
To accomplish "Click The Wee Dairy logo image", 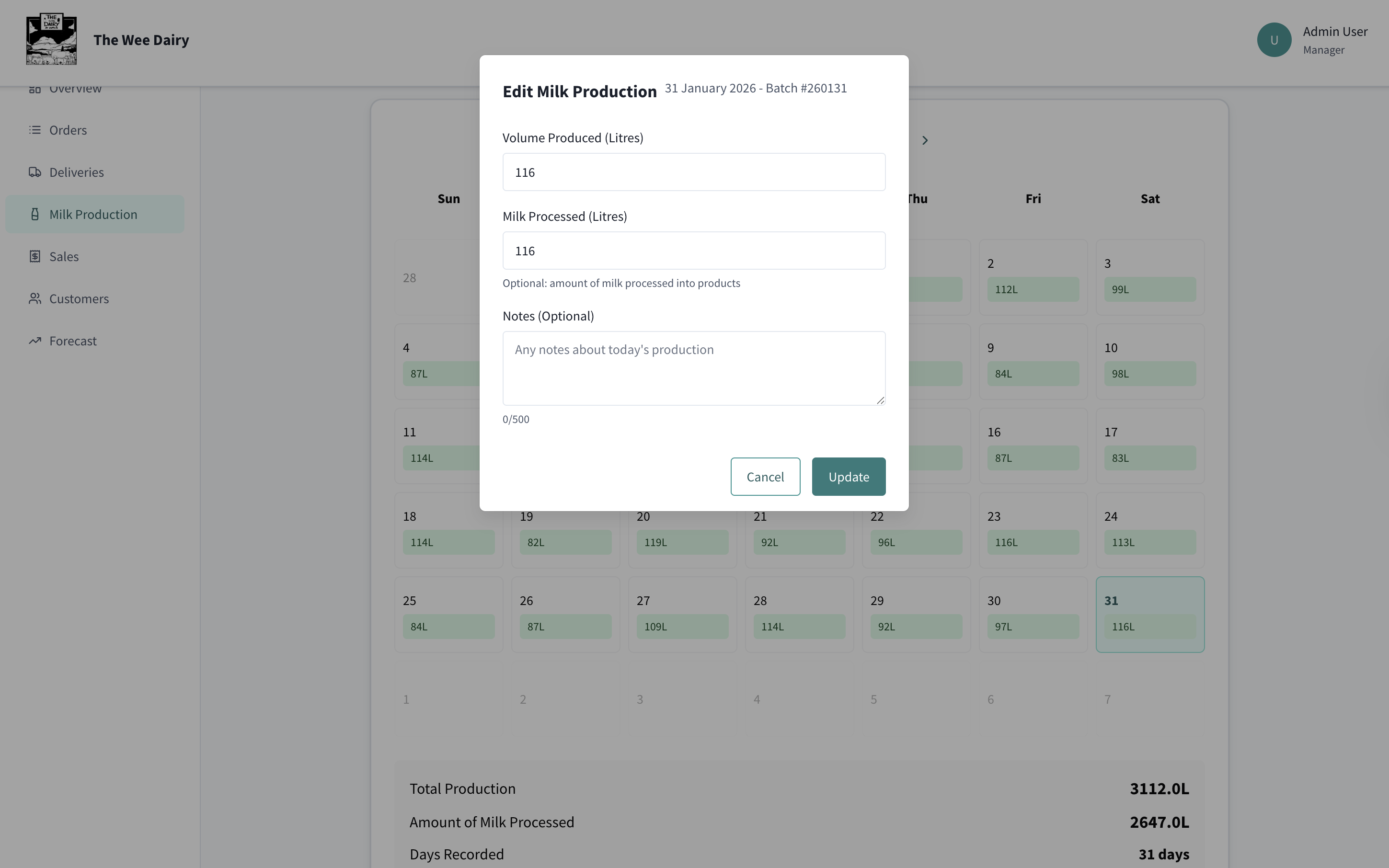I will tap(51, 39).
